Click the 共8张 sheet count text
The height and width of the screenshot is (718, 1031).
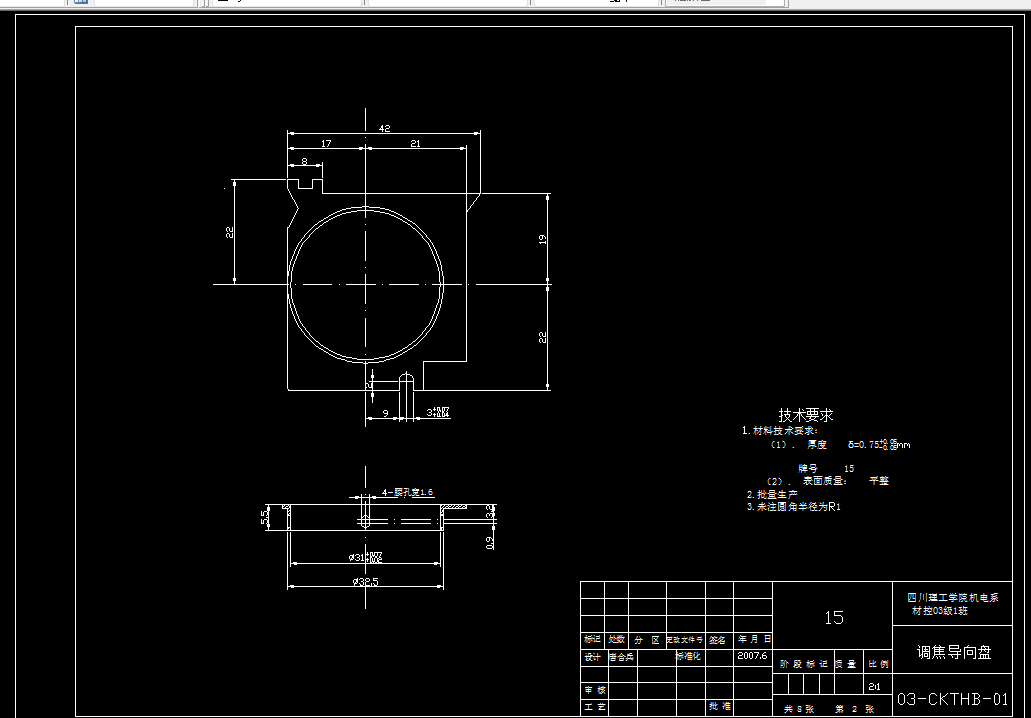798,709
